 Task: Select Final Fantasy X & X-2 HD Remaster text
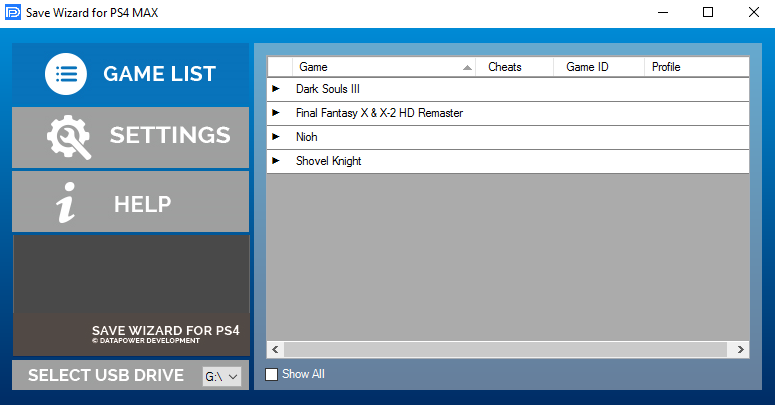point(379,113)
